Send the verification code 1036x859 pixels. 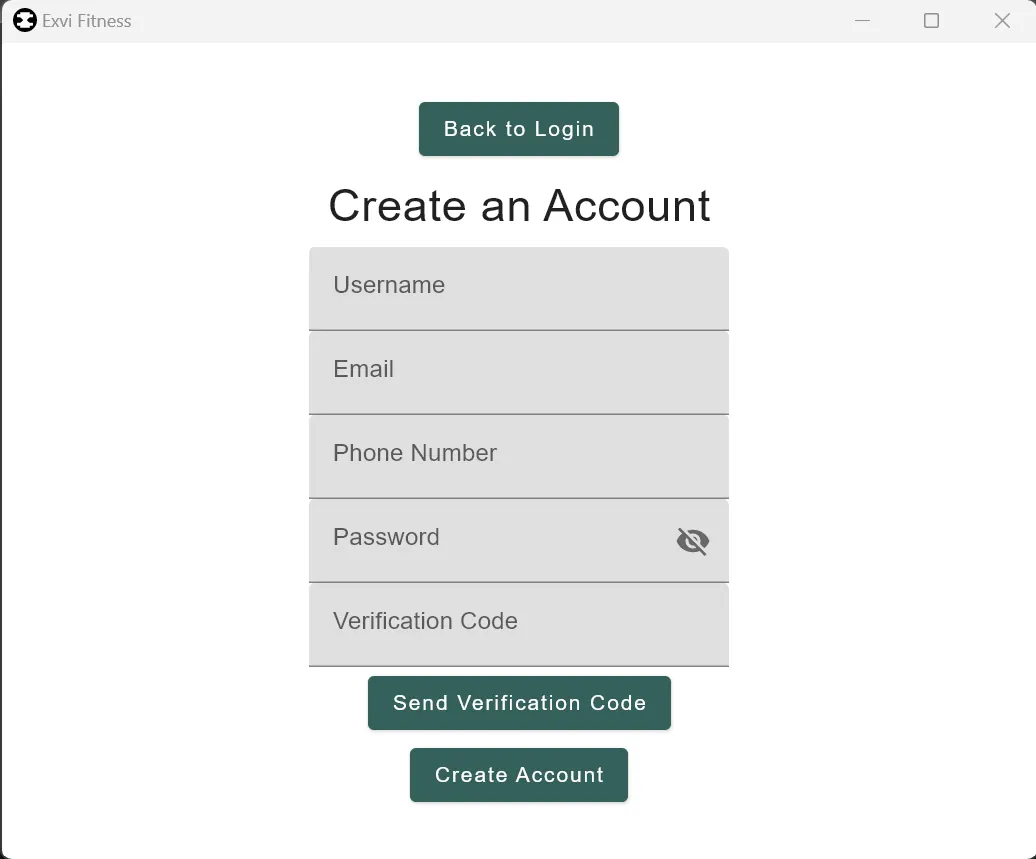click(519, 703)
